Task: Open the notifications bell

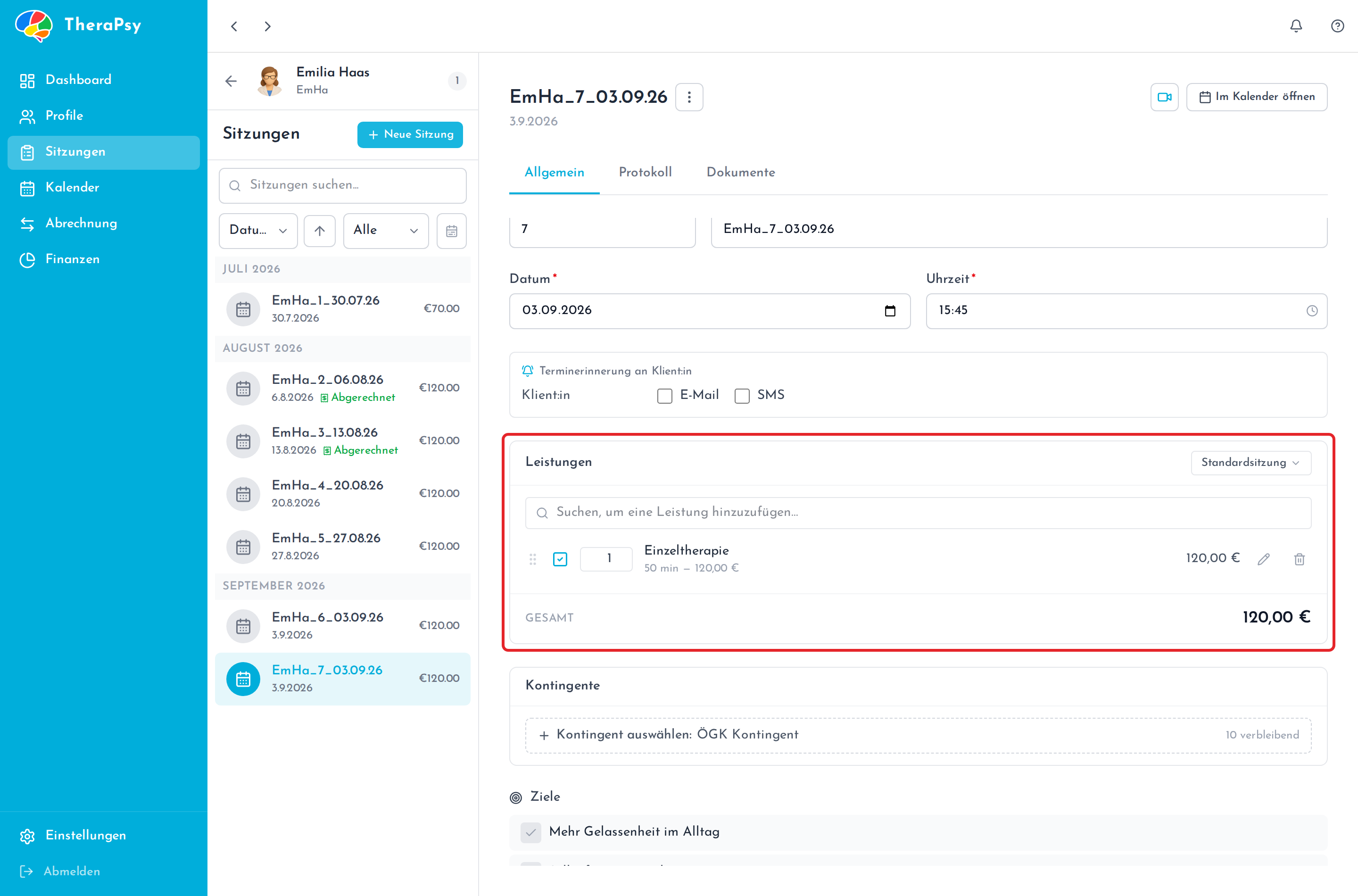Action: click(x=1296, y=26)
